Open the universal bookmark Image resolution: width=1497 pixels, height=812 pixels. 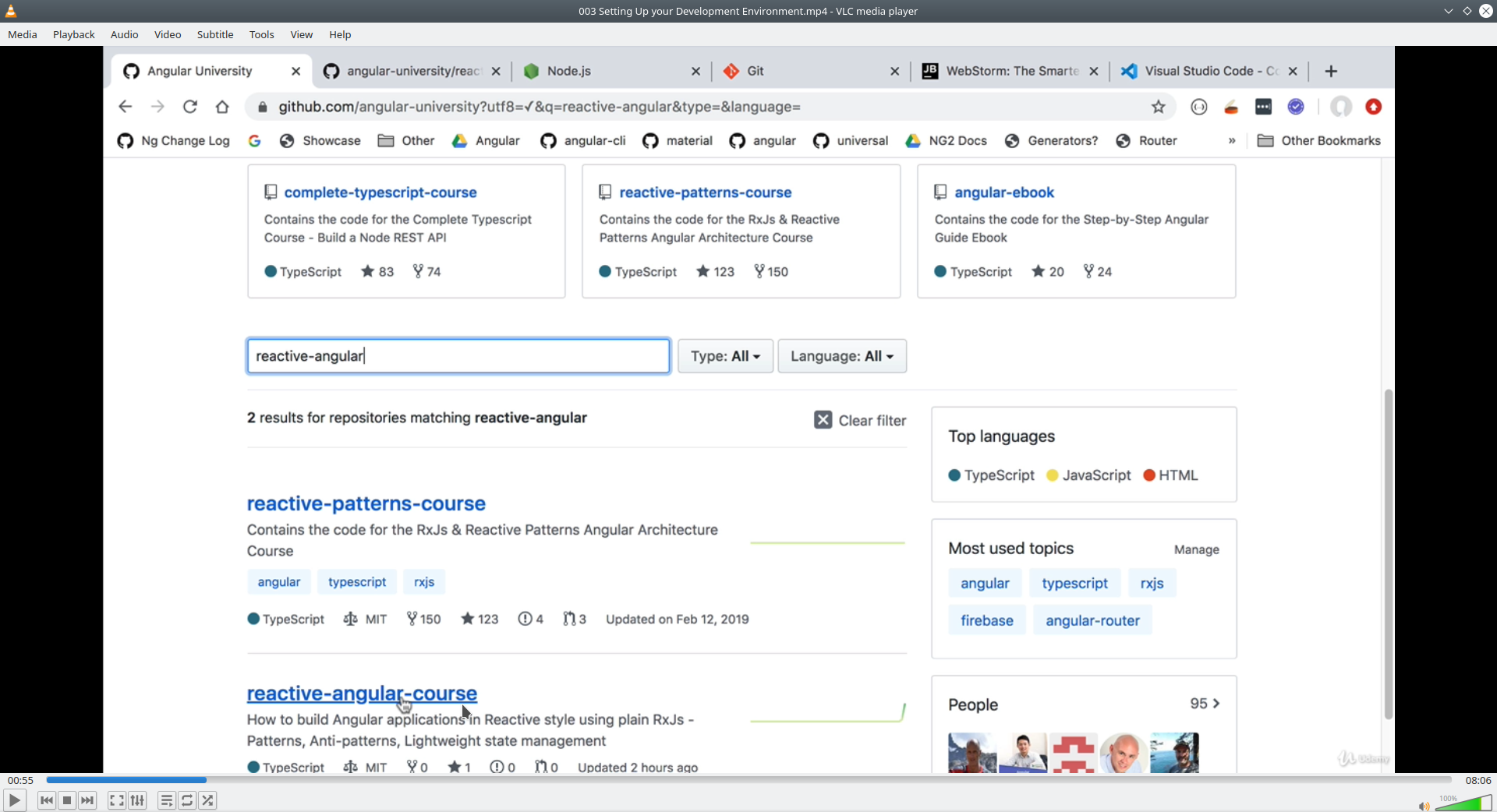851,140
